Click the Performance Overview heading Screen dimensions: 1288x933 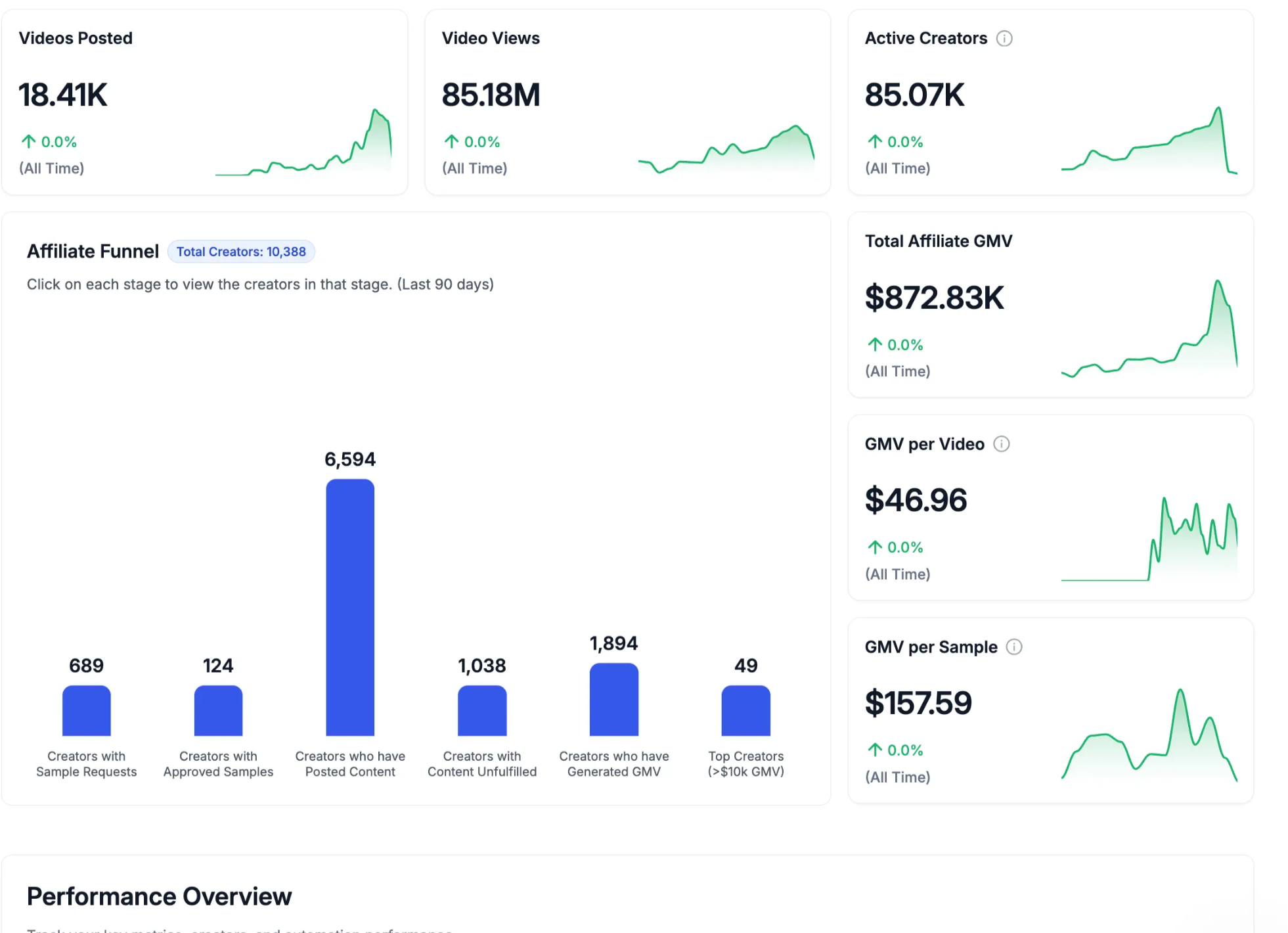click(x=159, y=896)
